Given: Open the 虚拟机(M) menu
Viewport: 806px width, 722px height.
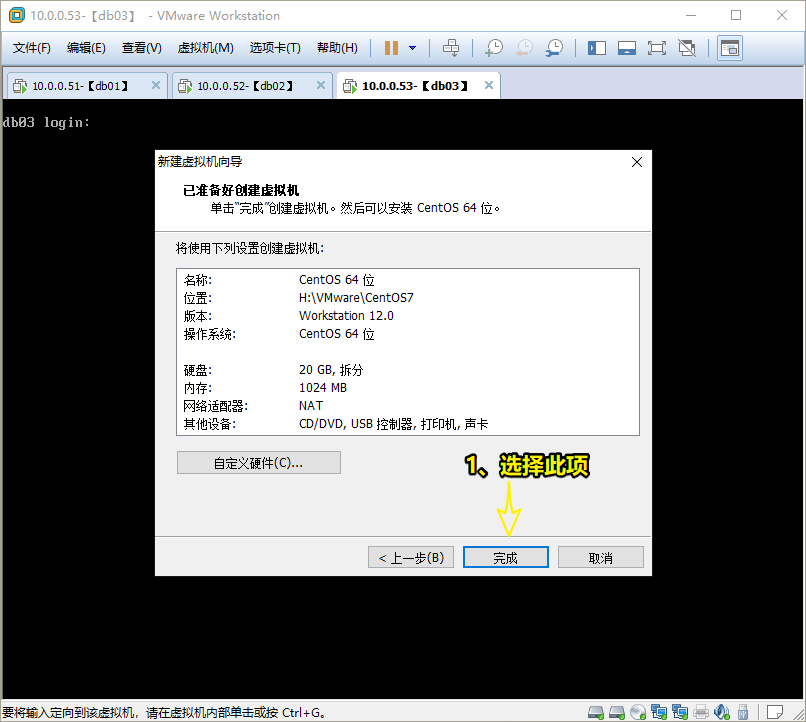Looking at the screenshot, I should tap(206, 48).
